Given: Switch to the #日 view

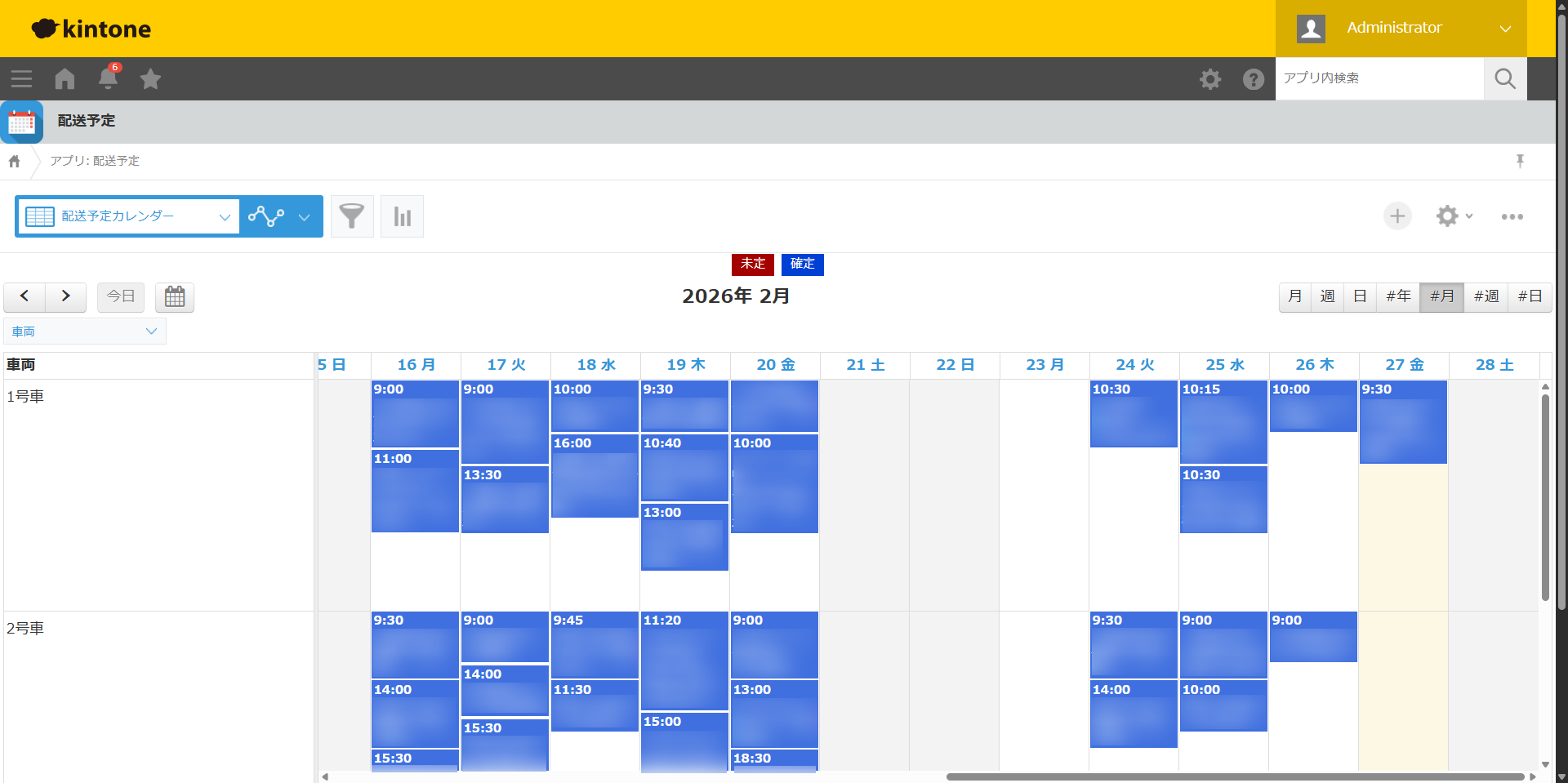Looking at the screenshot, I should coord(1530,296).
